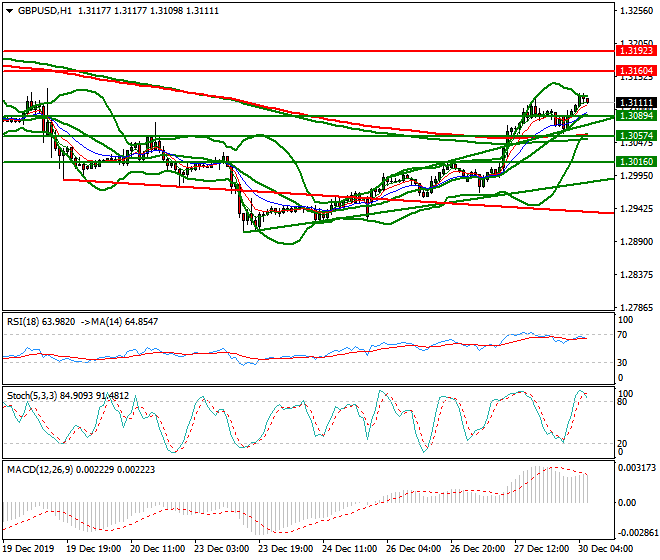
Task: Open the chart menu triangle beside GBPUSD,H1
Action: pyautogui.click(x=9, y=11)
